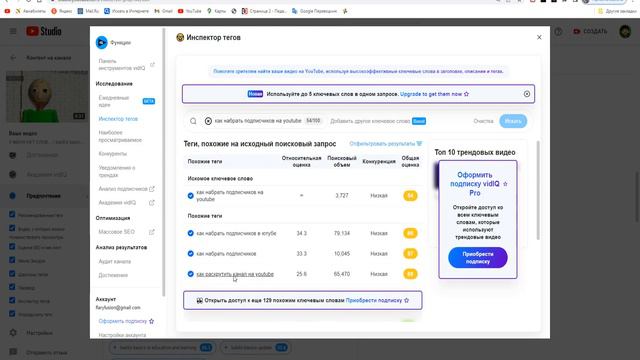Sort by 'Поисковый объем' column header
The width and height of the screenshot is (640, 360).
[x=342, y=161]
